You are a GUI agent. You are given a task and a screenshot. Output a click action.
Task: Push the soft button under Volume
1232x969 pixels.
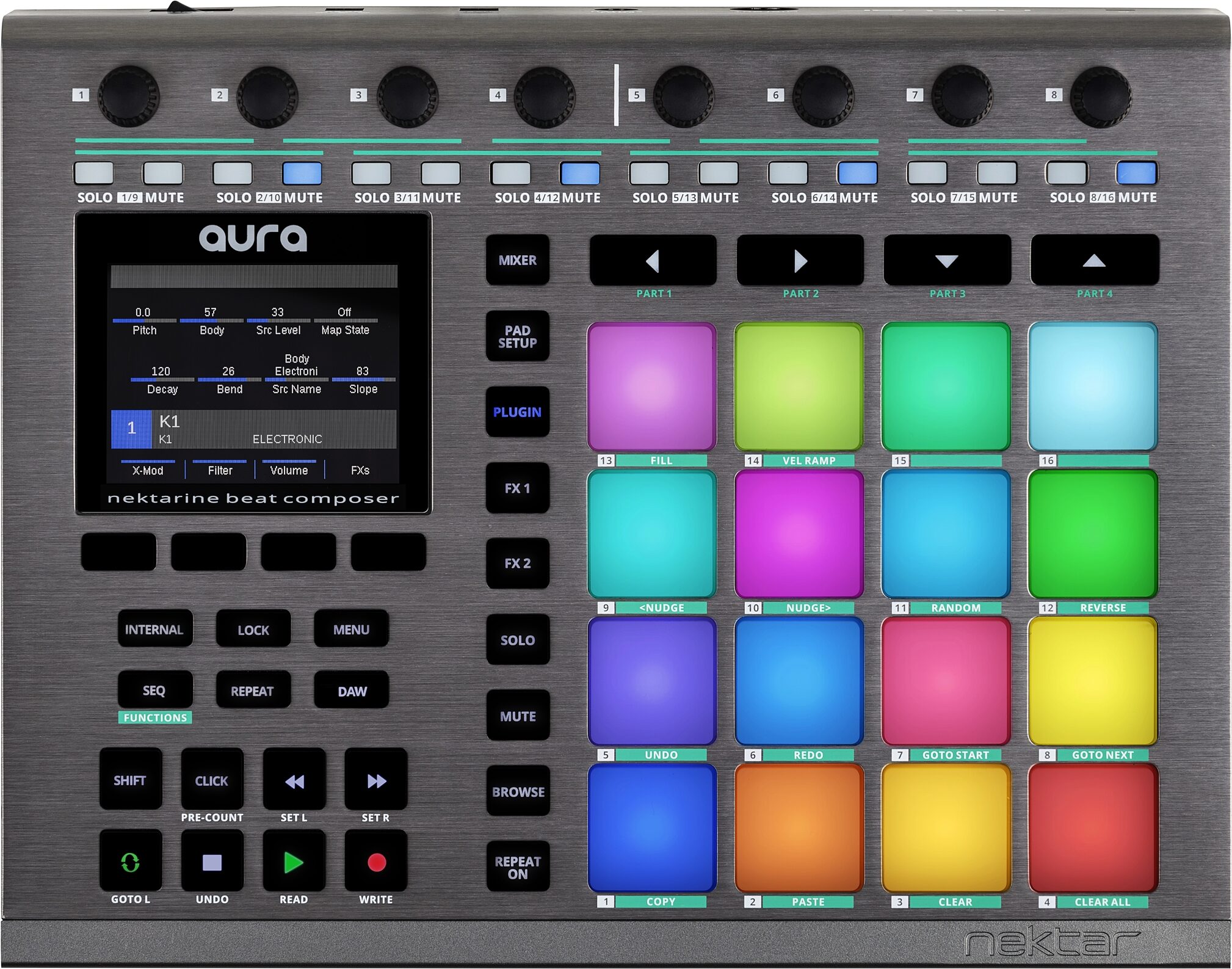(299, 552)
